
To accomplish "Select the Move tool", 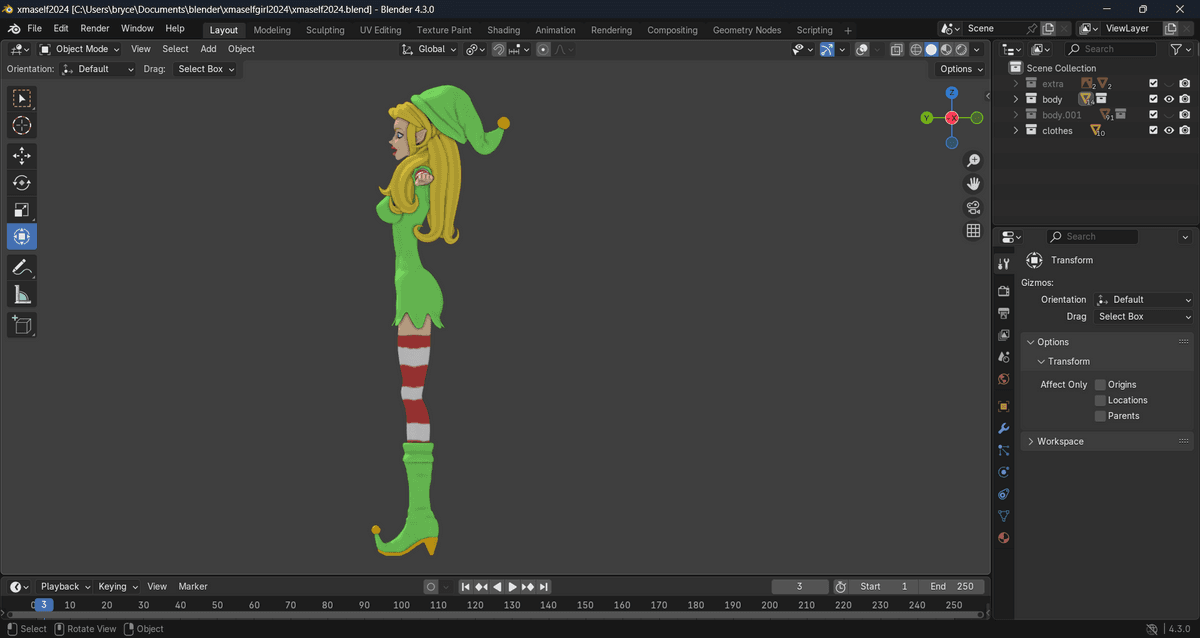I will coord(22,156).
